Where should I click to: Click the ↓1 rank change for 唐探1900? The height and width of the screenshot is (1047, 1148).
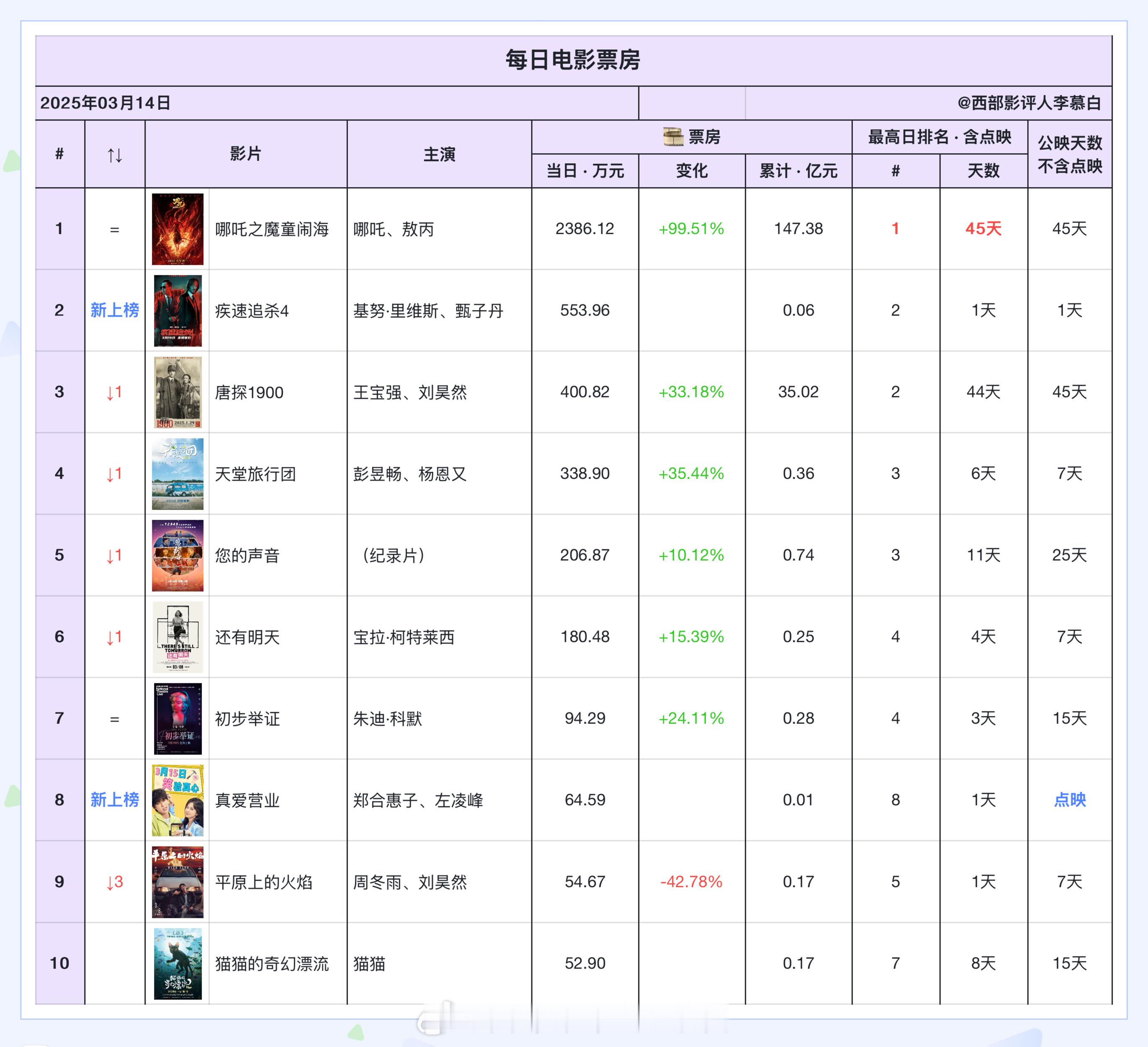pyautogui.click(x=114, y=392)
